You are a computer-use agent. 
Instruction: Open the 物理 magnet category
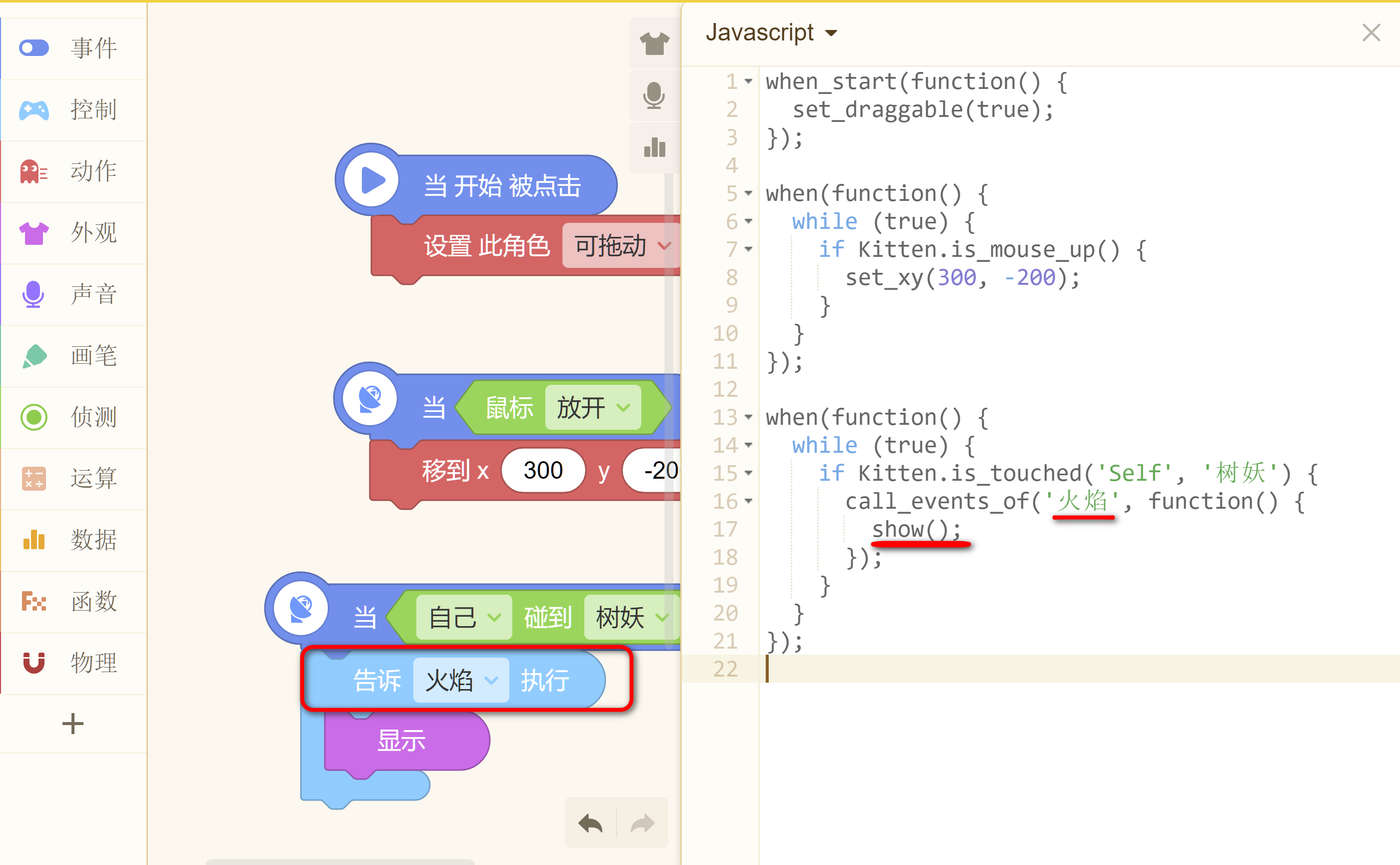[73, 663]
